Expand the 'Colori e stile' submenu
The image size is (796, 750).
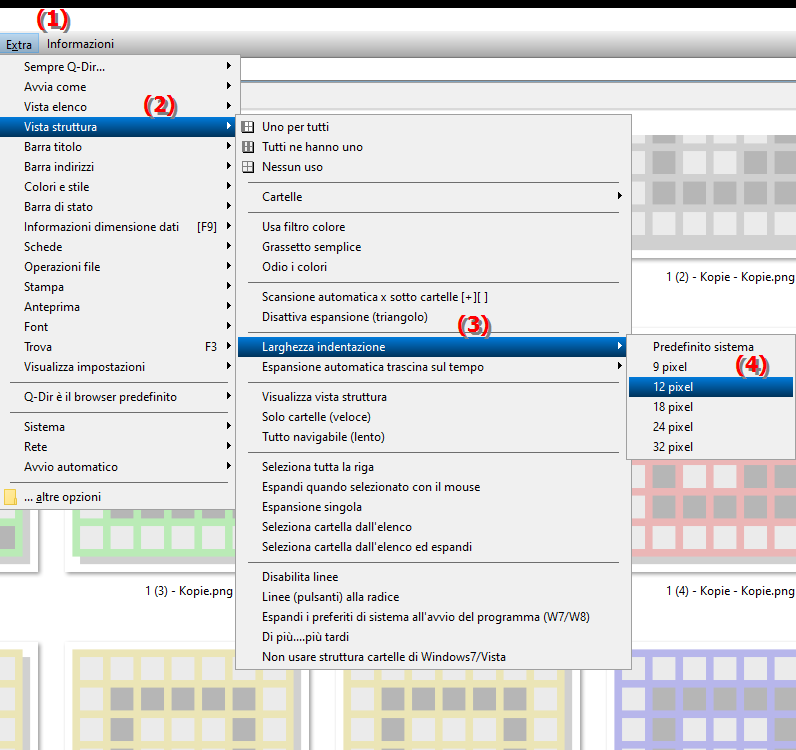click(x=117, y=187)
